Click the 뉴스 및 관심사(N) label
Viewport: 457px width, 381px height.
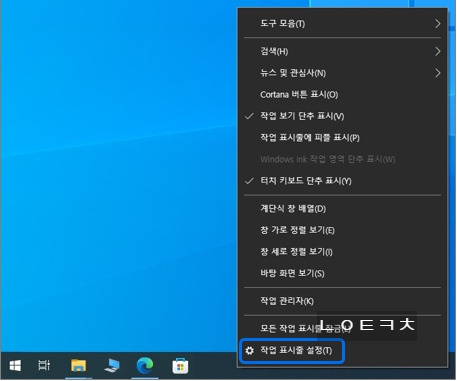pyautogui.click(x=293, y=73)
